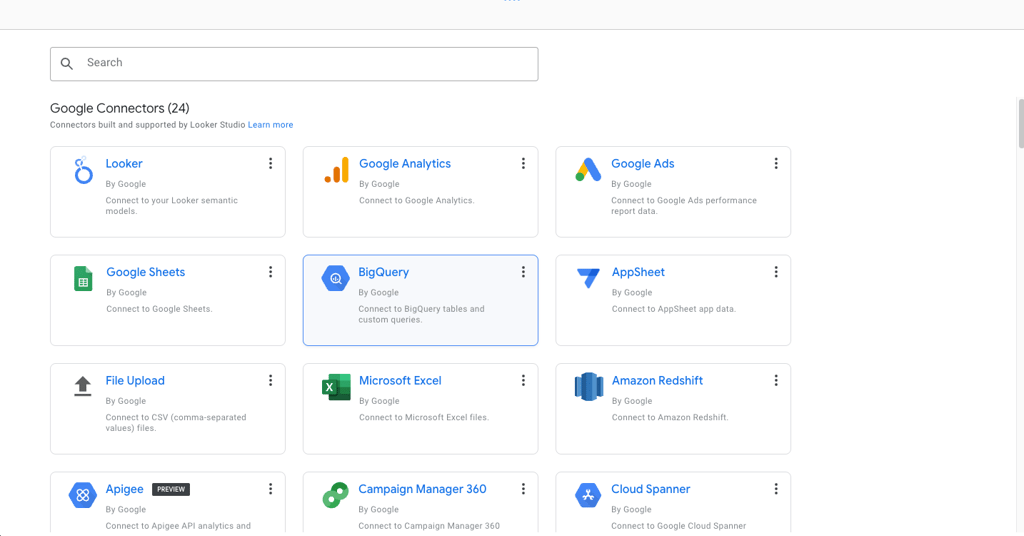Click the vertical scrollbar thumb

point(1020,124)
